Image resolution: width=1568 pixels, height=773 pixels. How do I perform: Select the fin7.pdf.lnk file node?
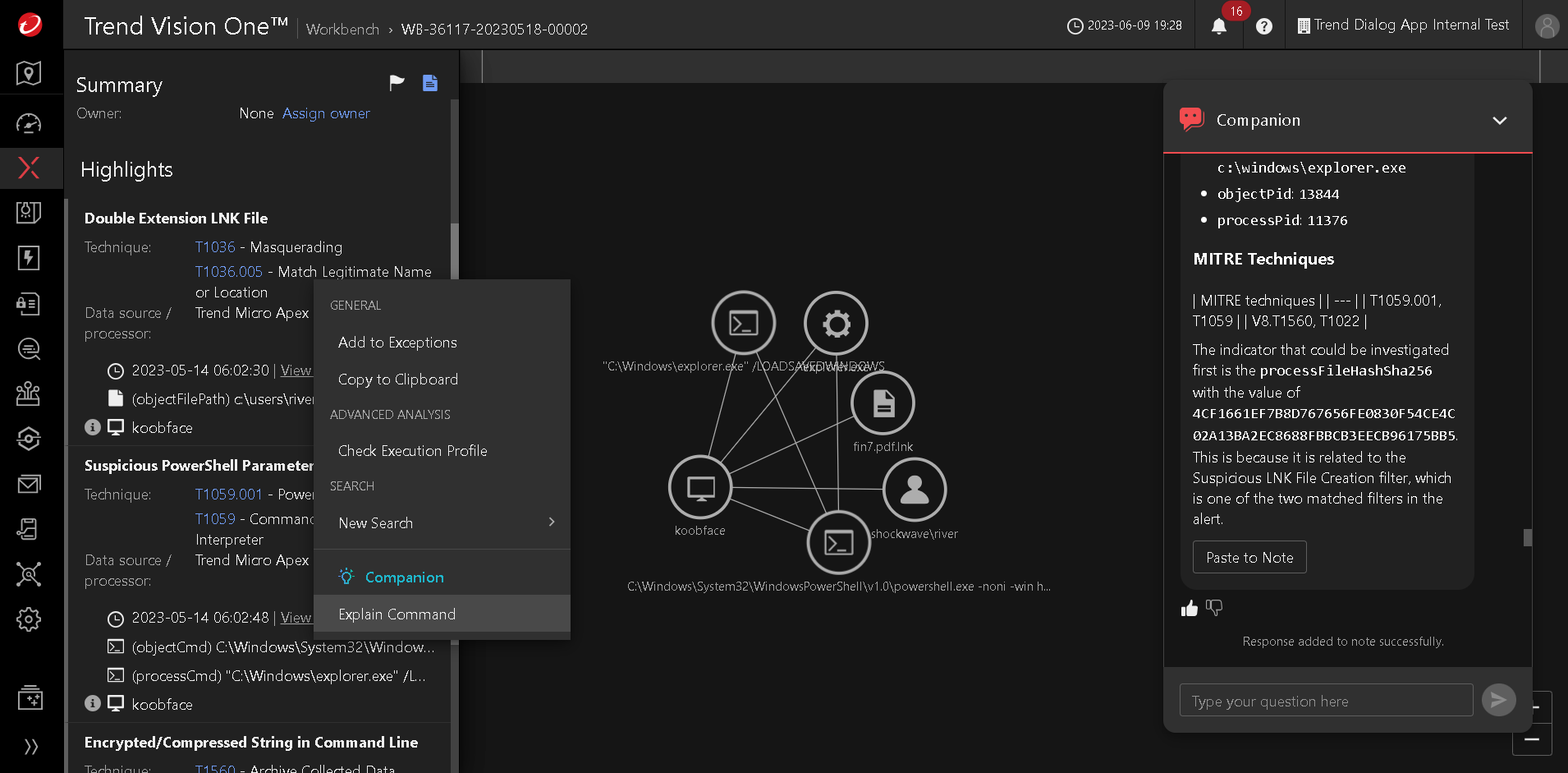pyautogui.click(x=883, y=403)
